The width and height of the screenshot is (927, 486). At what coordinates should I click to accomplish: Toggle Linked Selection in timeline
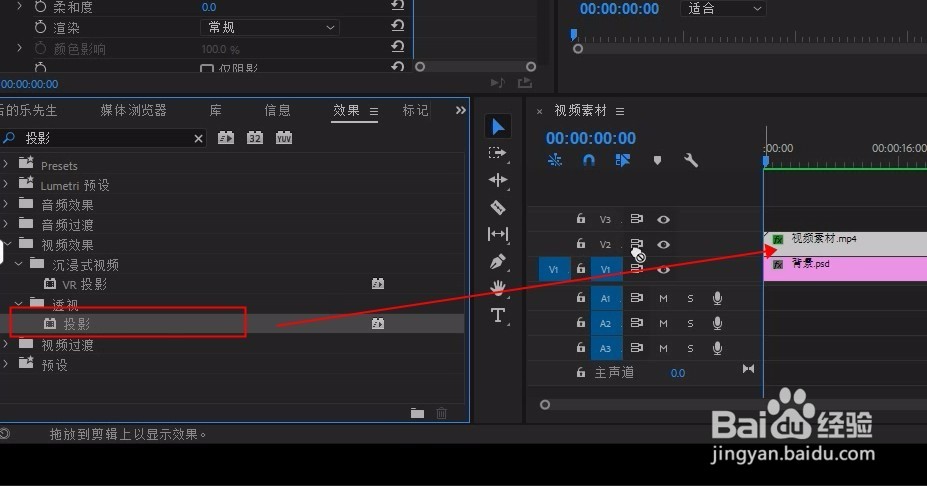(x=623, y=160)
